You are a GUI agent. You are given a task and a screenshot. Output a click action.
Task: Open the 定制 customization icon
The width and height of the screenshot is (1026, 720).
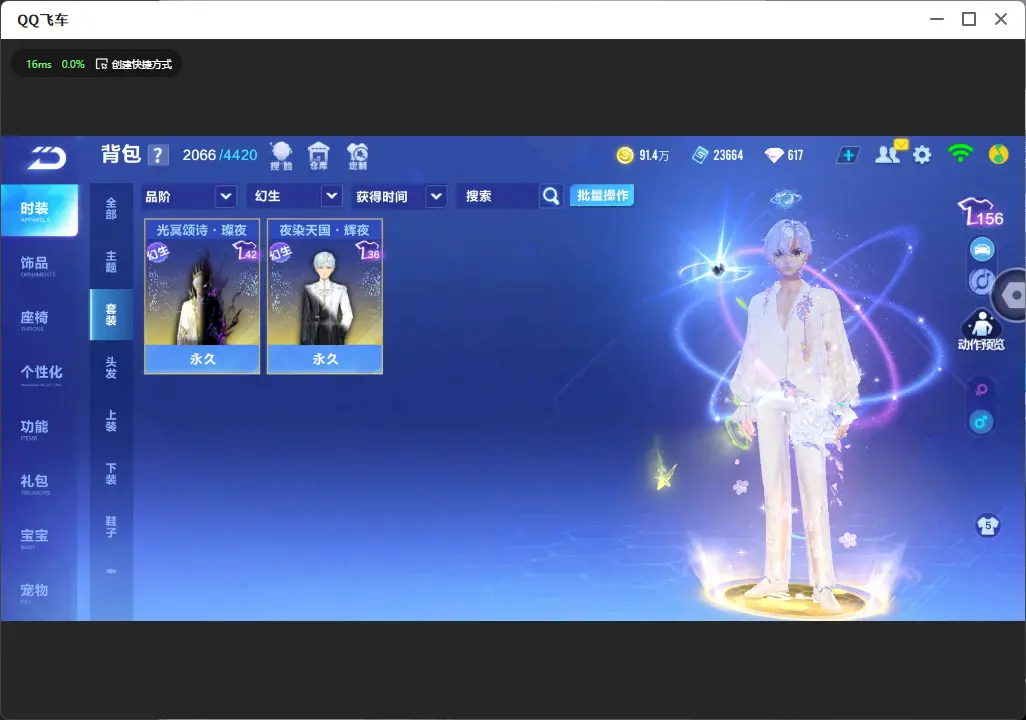(357, 156)
